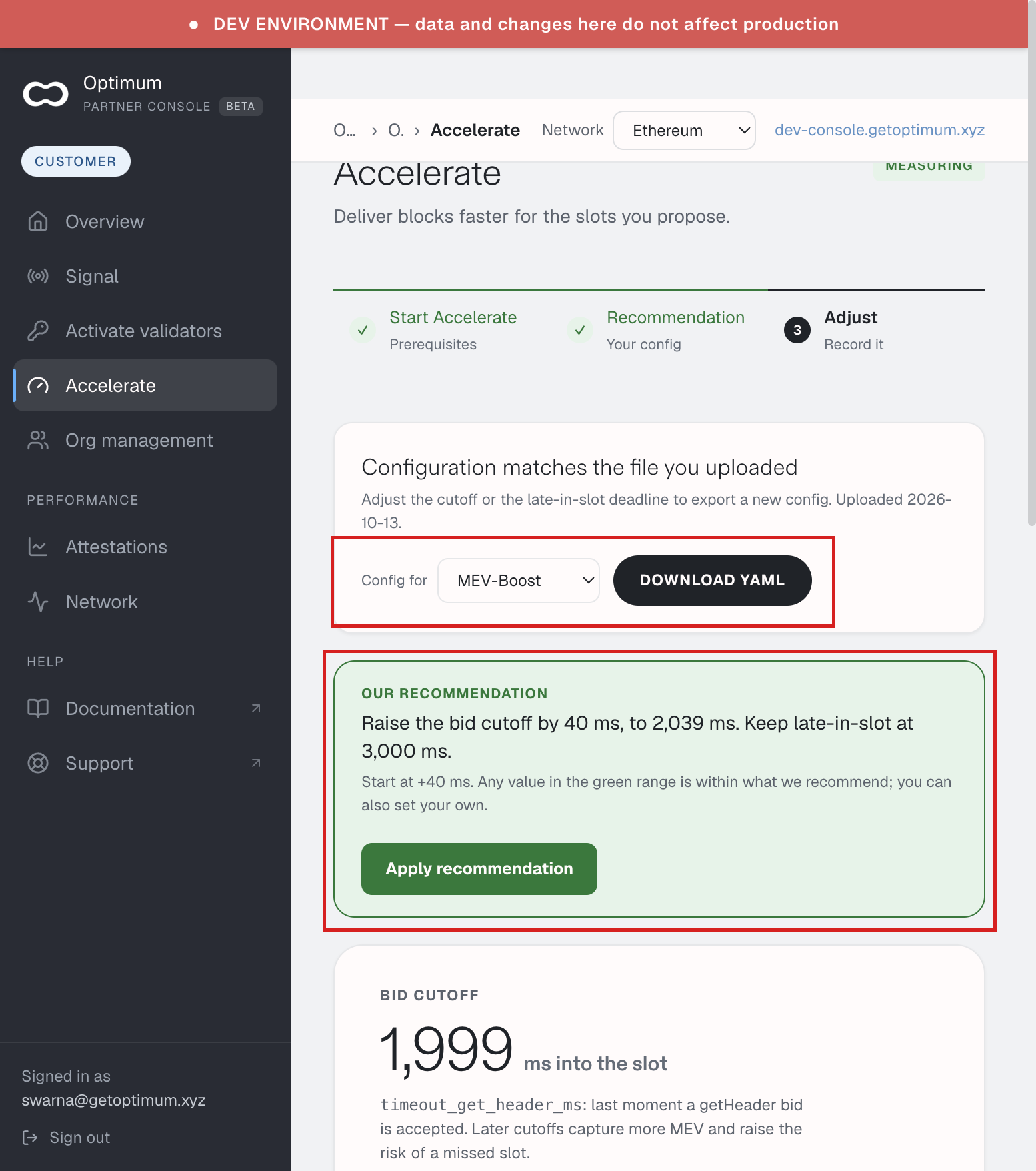Click the second breadcrumb "O."
Viewport: 1036px width, 1171px height.
(x=396, y=130)
